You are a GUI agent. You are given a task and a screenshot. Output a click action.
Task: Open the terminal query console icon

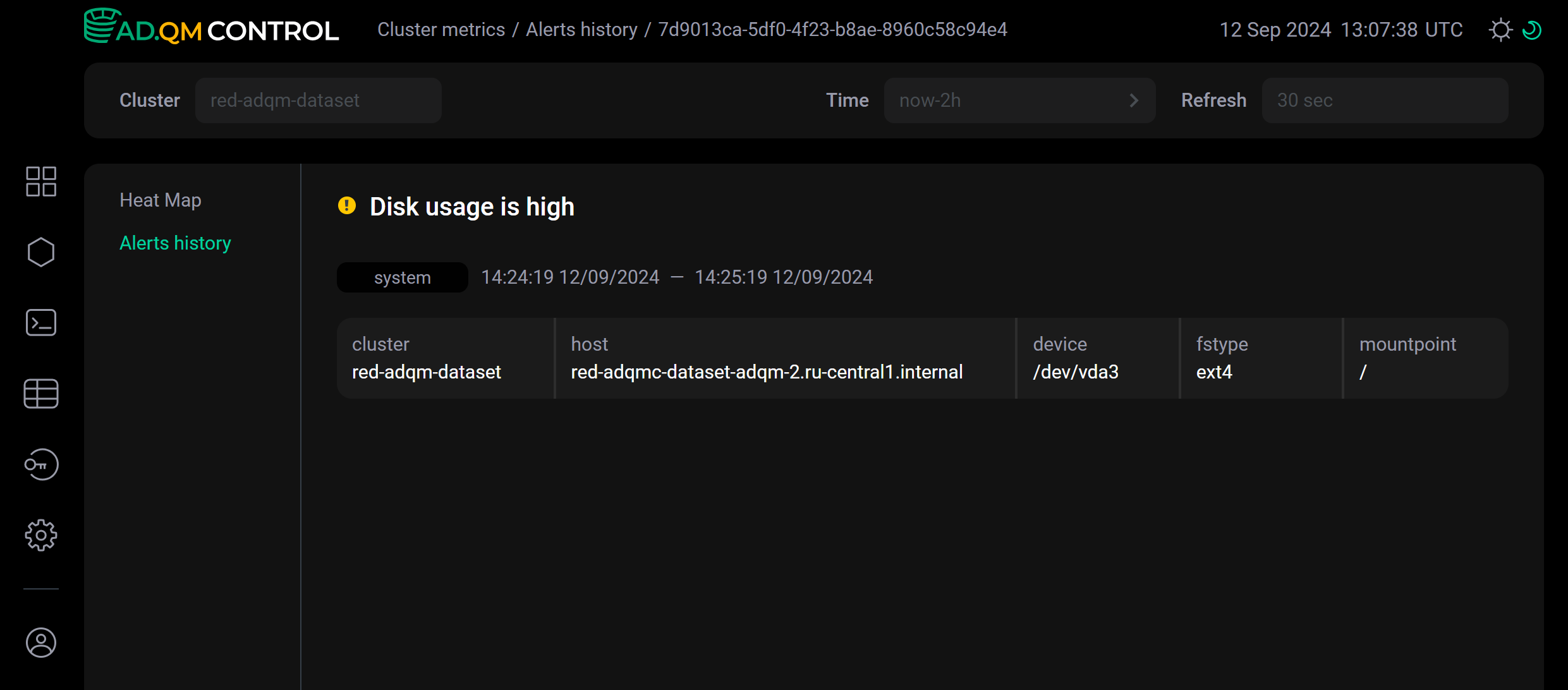coord(41,322)
